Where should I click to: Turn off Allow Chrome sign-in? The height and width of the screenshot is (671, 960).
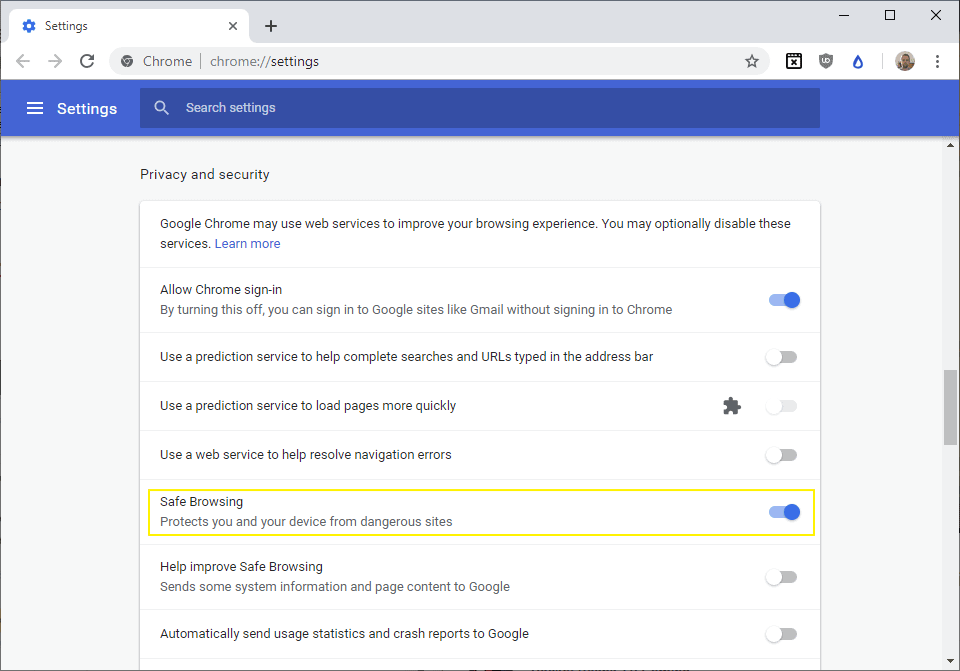click(x=783, y=299)
